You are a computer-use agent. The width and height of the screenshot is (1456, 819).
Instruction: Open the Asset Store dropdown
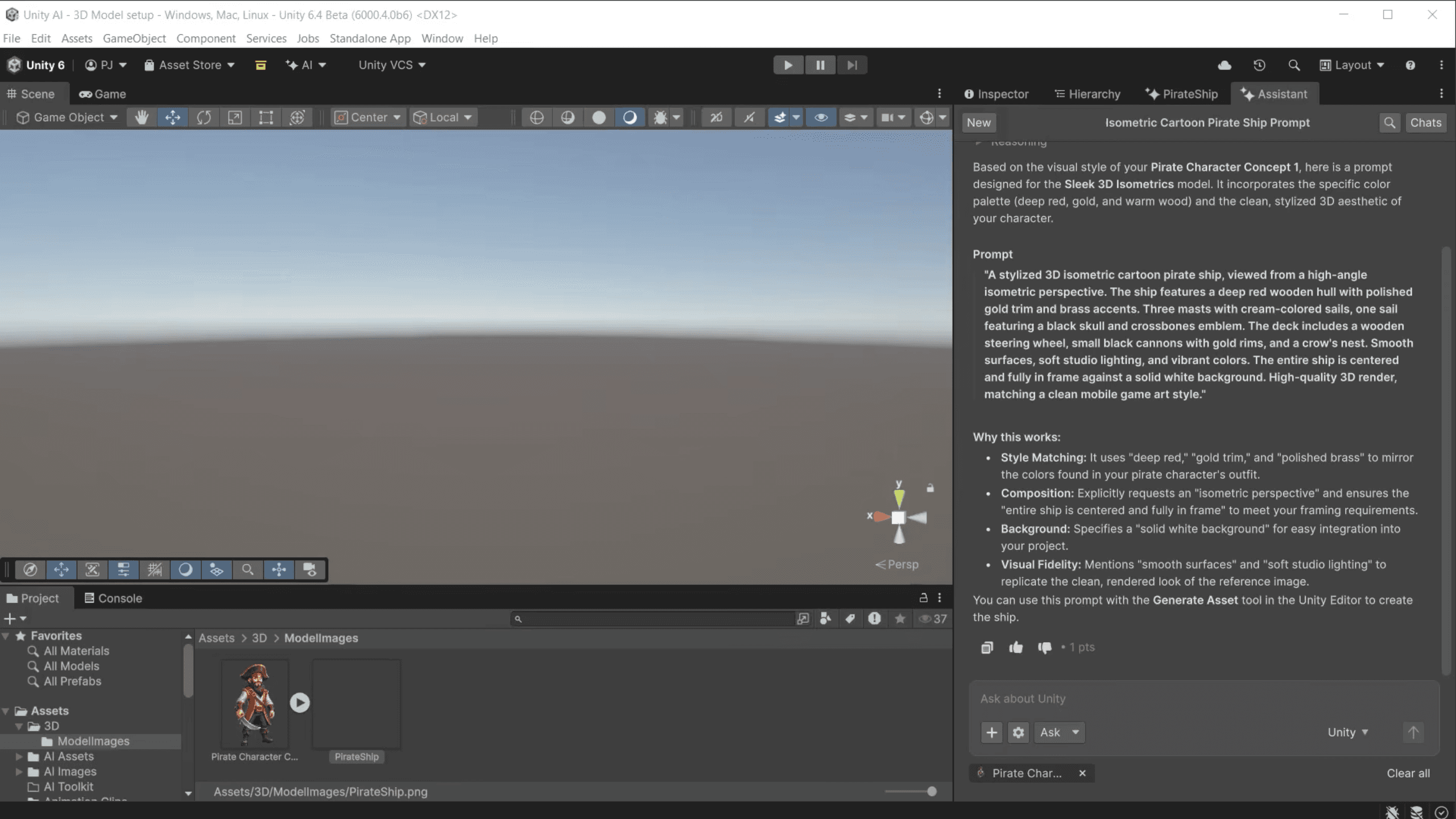coord(190,65)
